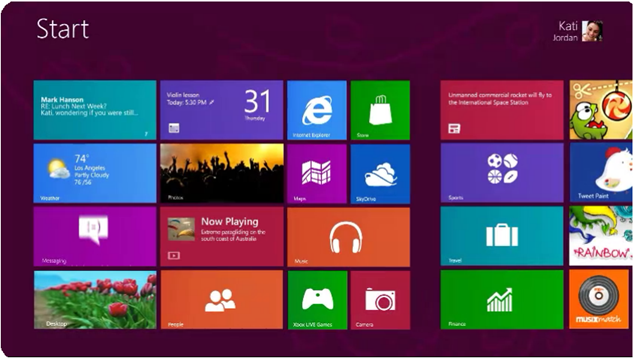Open the Tweet Paint tile

tap(601, 173)
